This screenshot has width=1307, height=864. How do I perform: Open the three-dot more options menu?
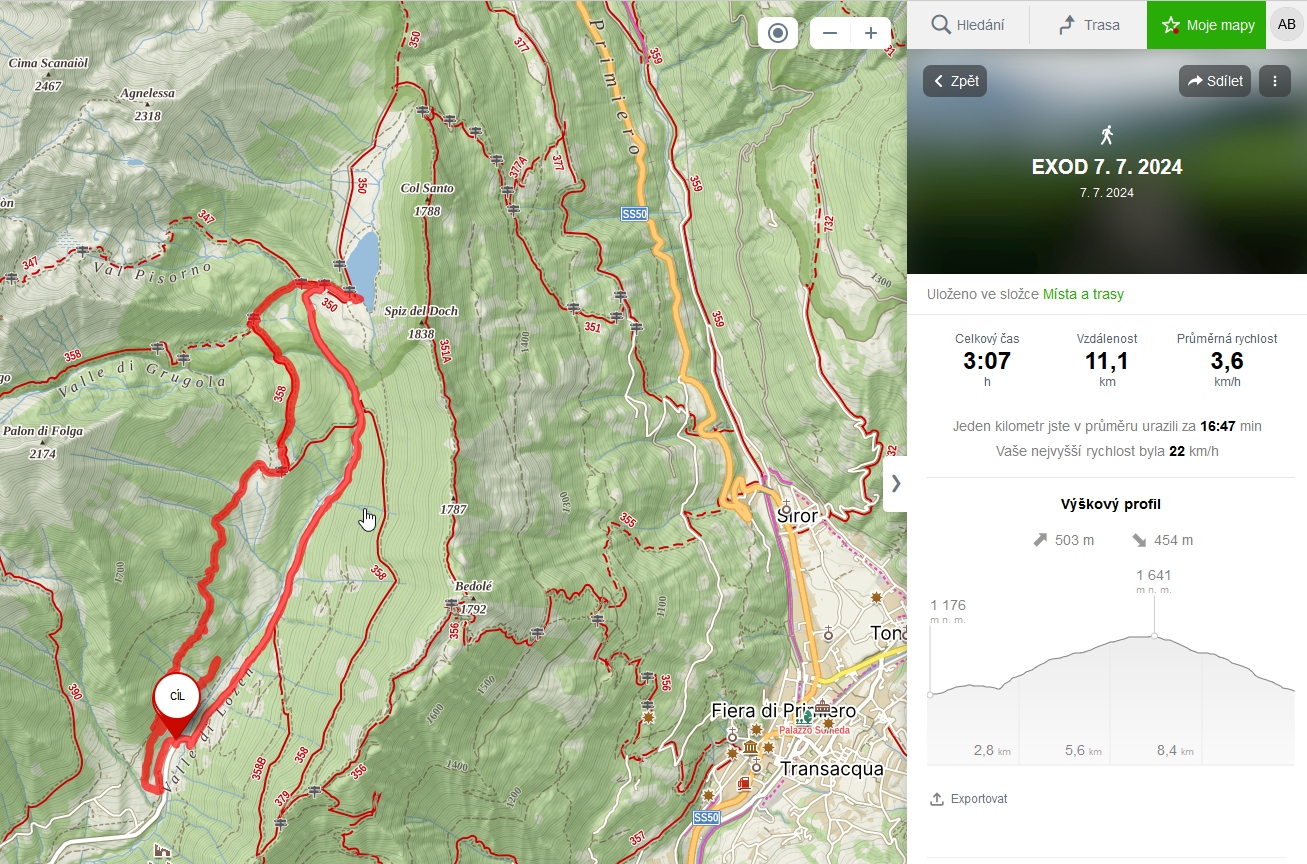[1275, 81]
